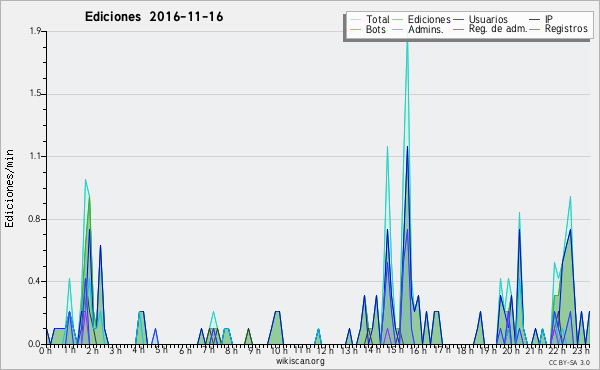
Task: Click the 1.1 y-axis value
Action: tap(36, 156)
